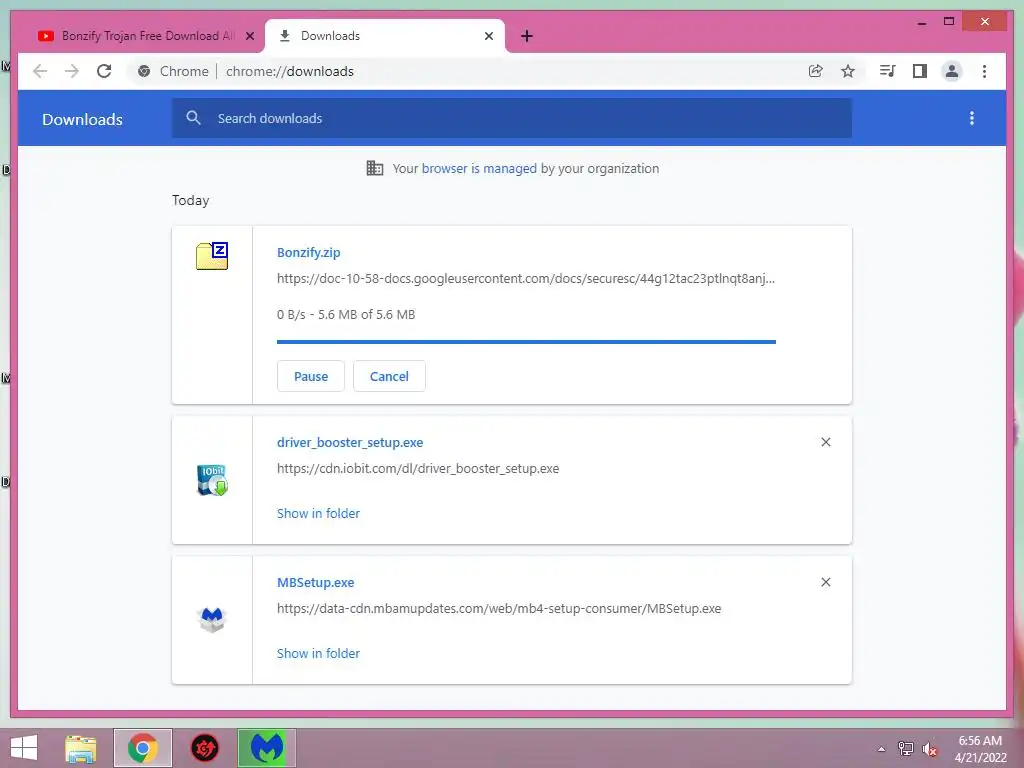The width and height of the screenshot is (1024, 768).
Task: Show driver_booster_setup.exe in folder
Action: (318, 513)
